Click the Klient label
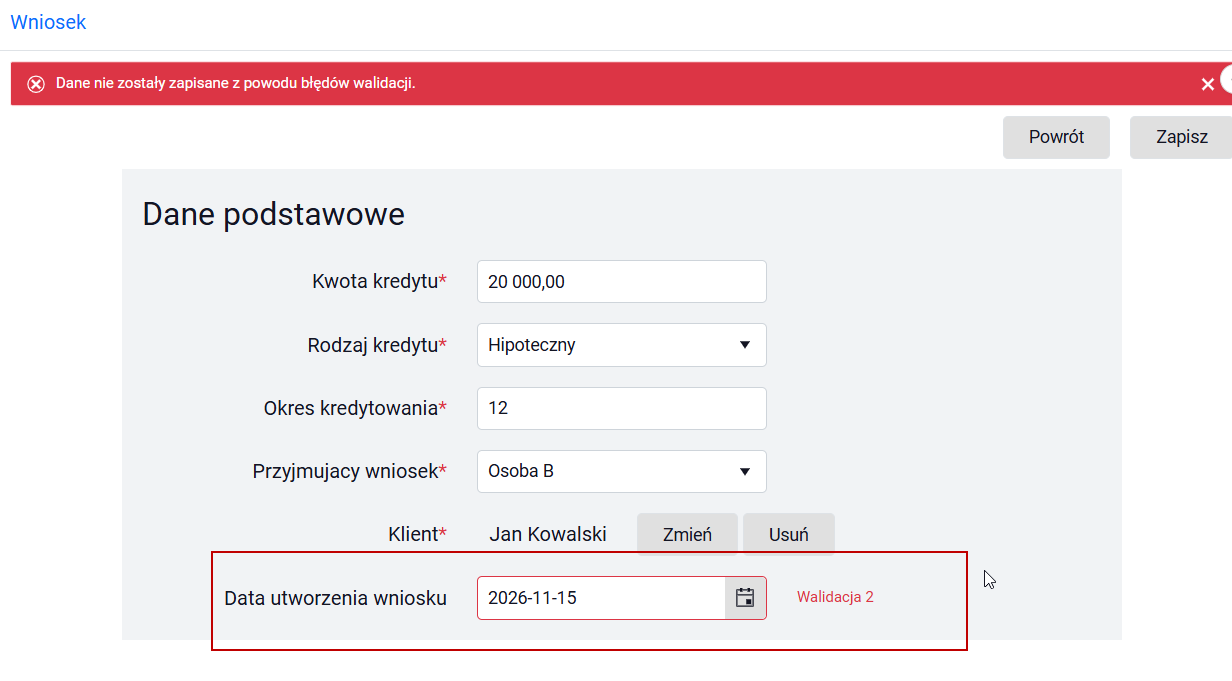Viewport: 1232px width, 681px height. (417, 534)
